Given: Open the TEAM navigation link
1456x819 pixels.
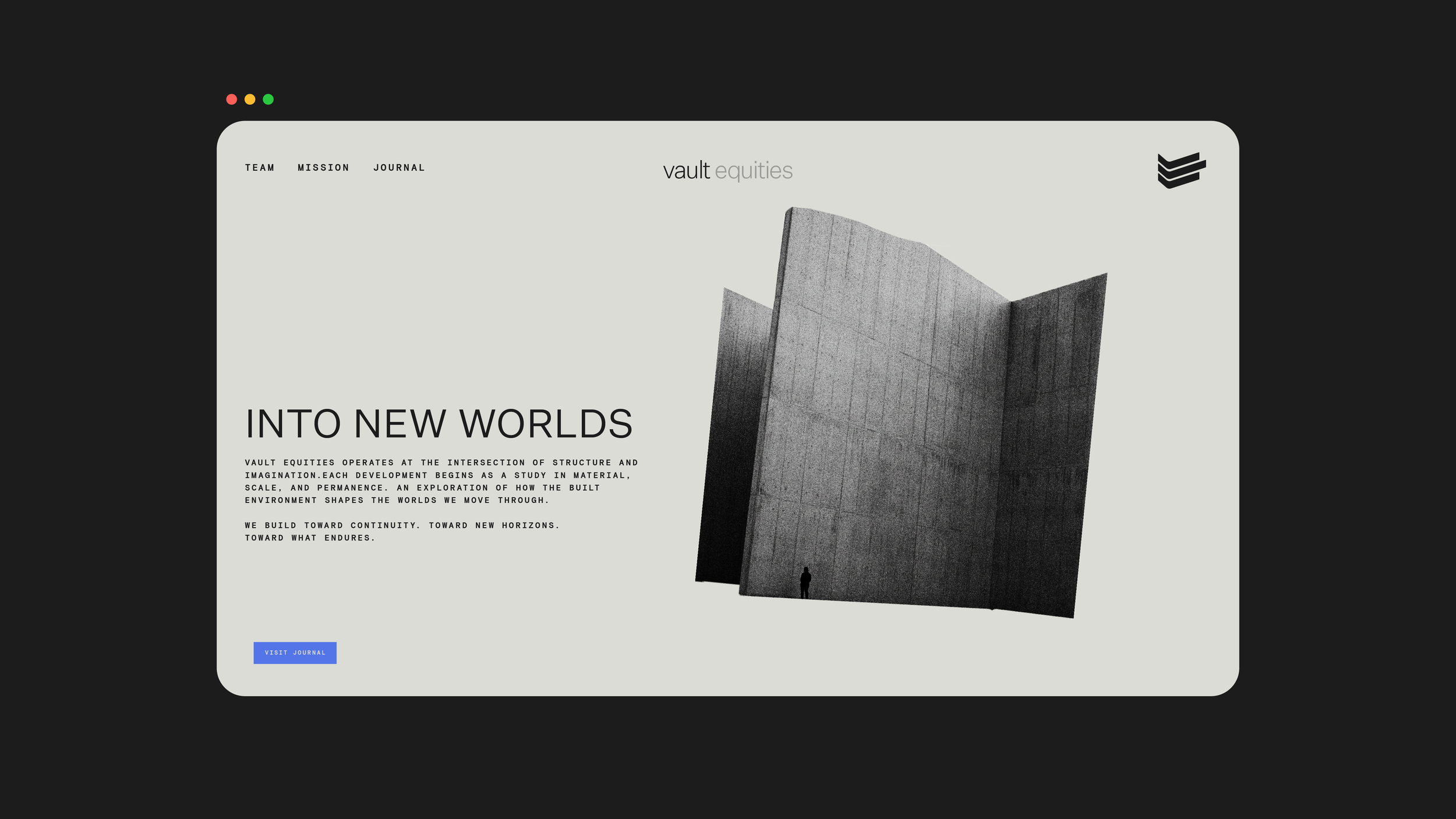Looking at the screenshot, I should pos(260,168).
